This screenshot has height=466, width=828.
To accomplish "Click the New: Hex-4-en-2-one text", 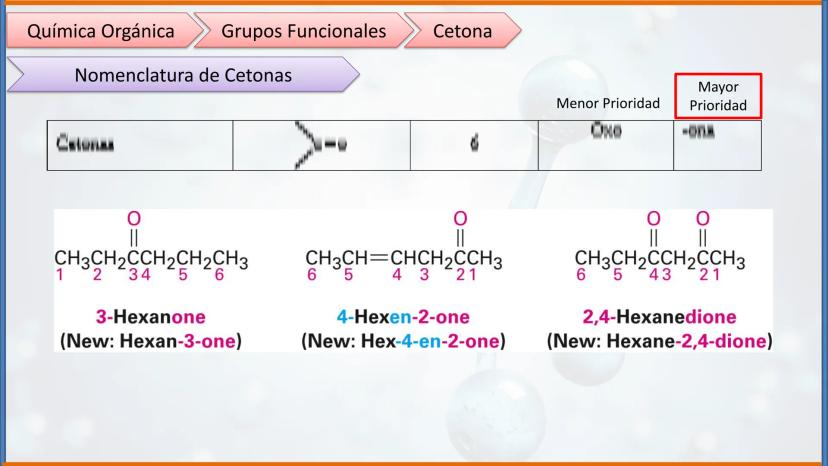I will click(404, 341).
